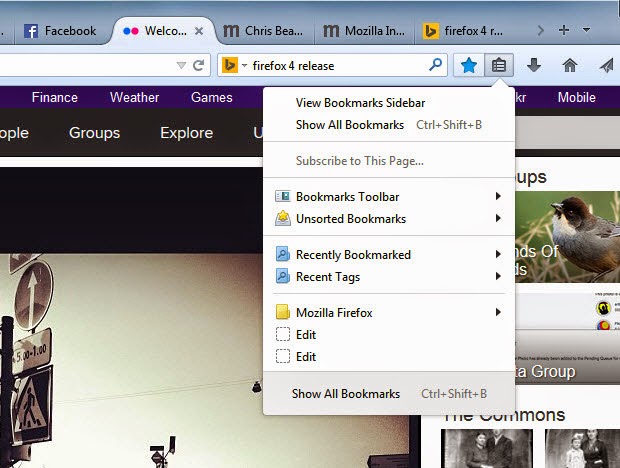
Task: Reload the page with refresh icon
Action: [198, 65]
